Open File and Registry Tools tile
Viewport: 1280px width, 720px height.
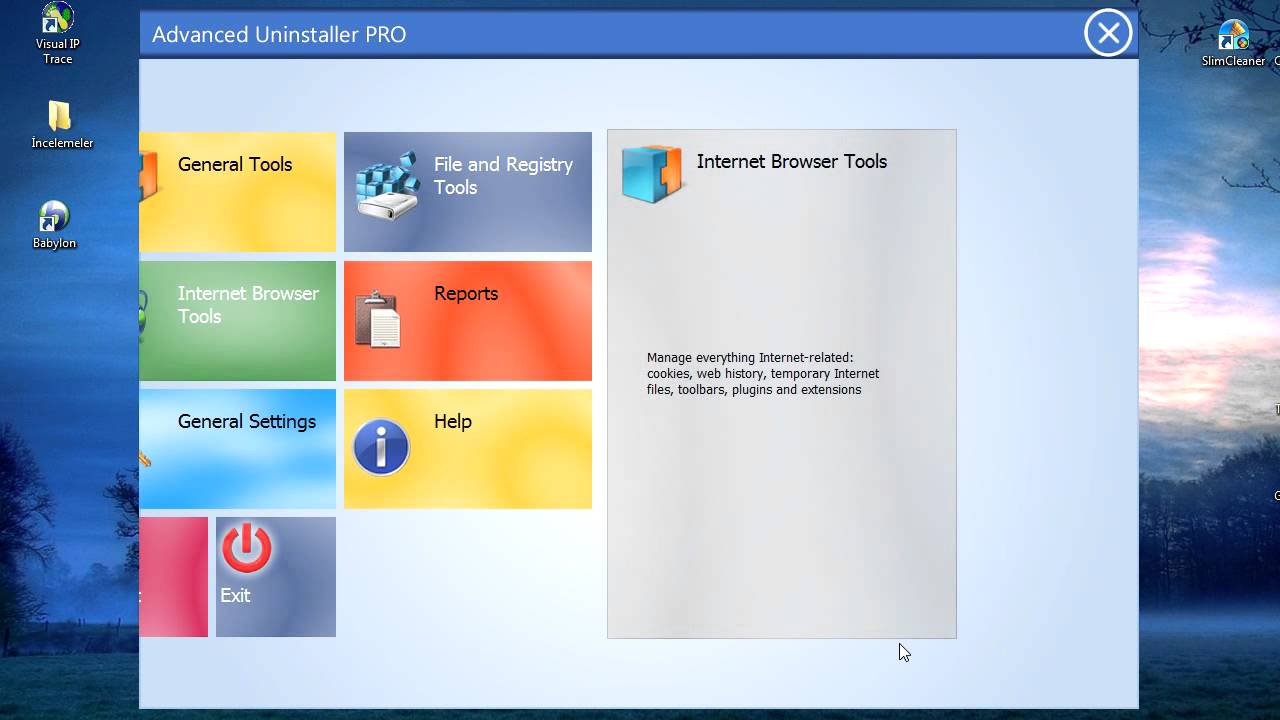click(x=468, y=192)
